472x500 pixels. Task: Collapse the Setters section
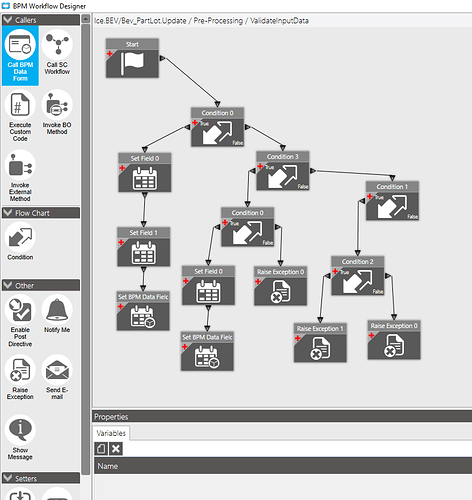[7, 478]
